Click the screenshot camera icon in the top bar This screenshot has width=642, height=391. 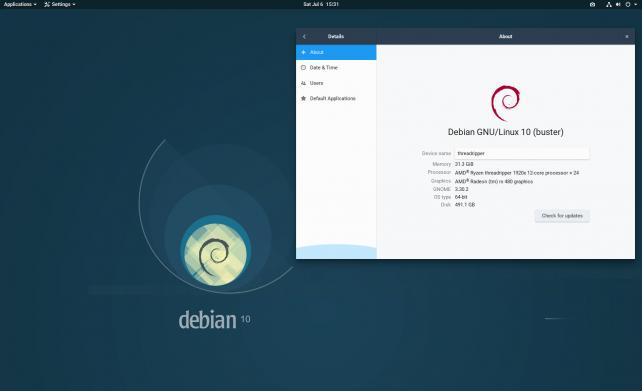pos(592,5)
